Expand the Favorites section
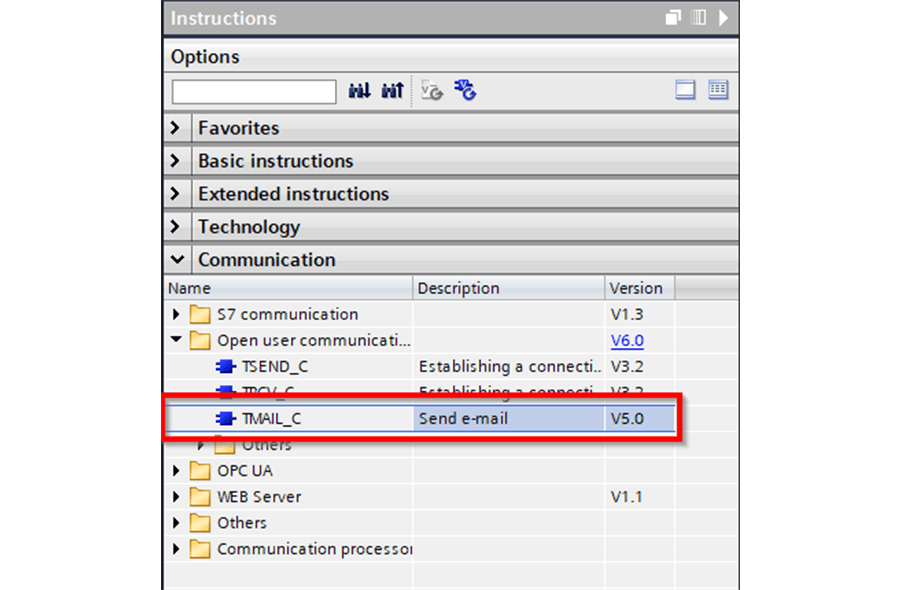Image resolution: width=900 pixels, height=590 pixels. [x=176, y=128]
